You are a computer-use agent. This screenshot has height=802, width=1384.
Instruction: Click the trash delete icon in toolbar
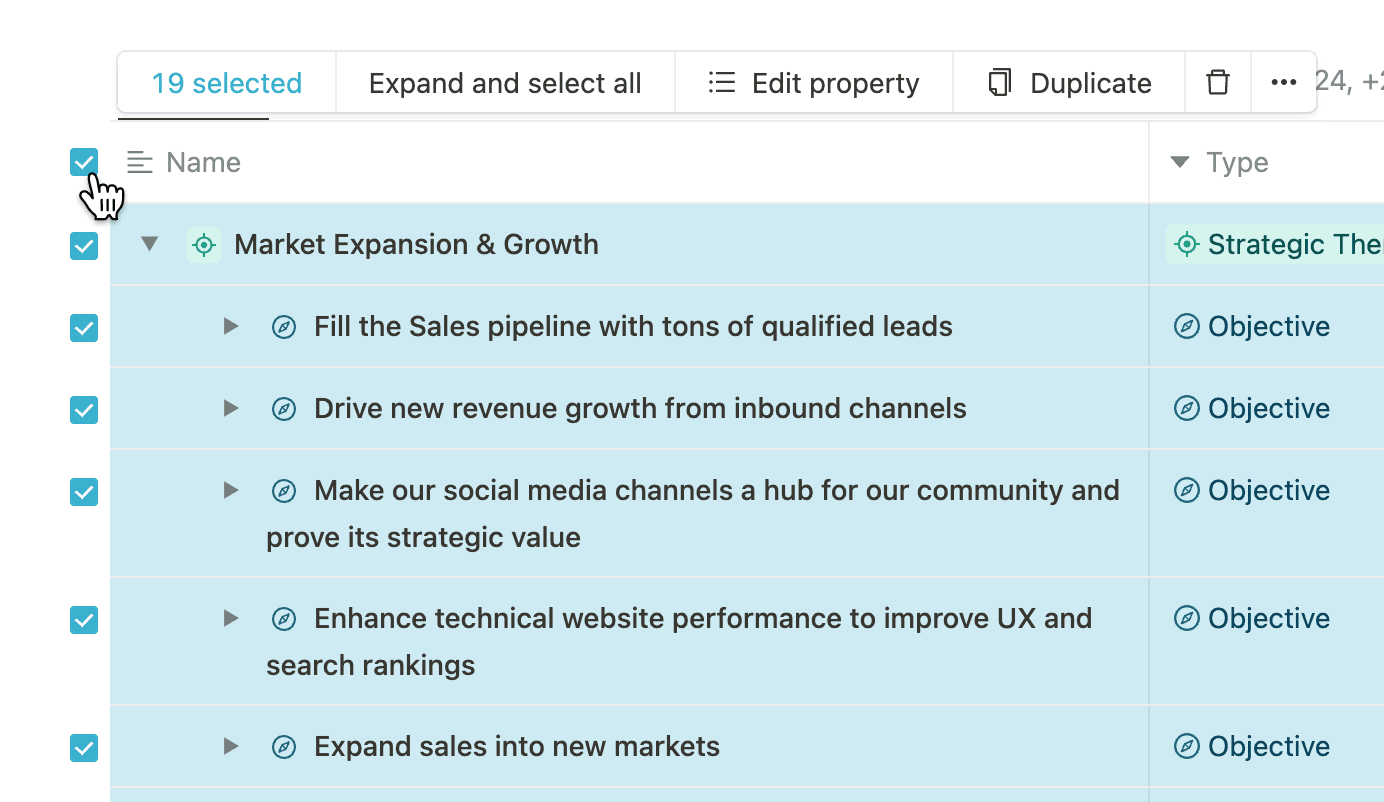click(1217, 83)
